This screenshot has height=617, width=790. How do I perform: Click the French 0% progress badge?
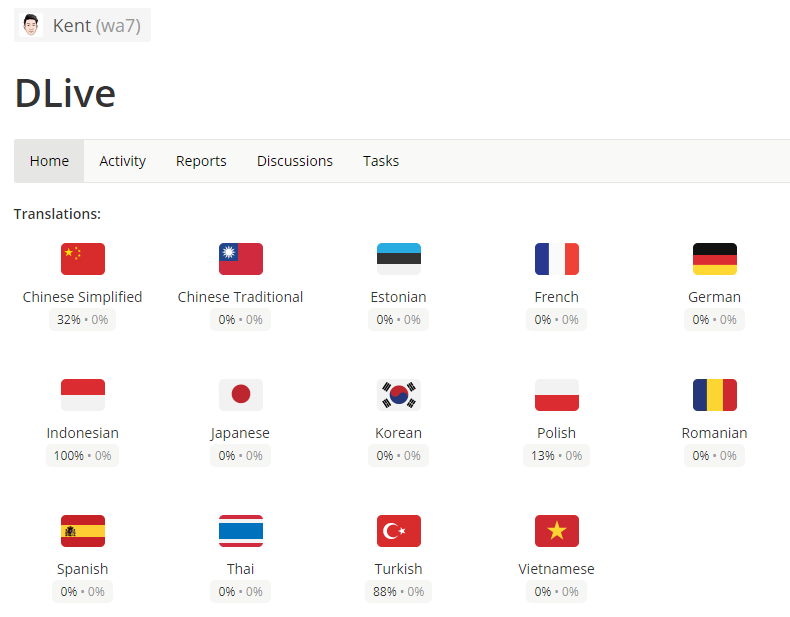[x=557, y=320]
